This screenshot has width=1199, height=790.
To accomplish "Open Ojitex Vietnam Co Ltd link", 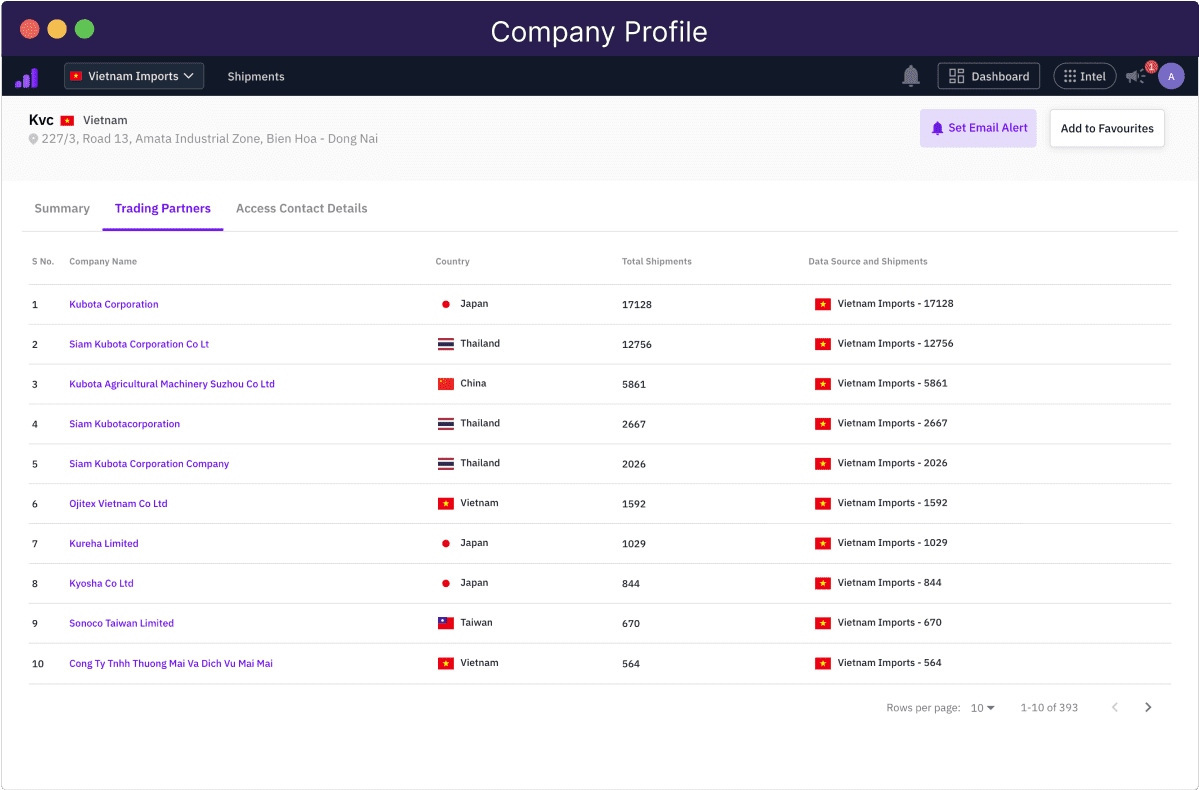I will [x=119, y=504].
